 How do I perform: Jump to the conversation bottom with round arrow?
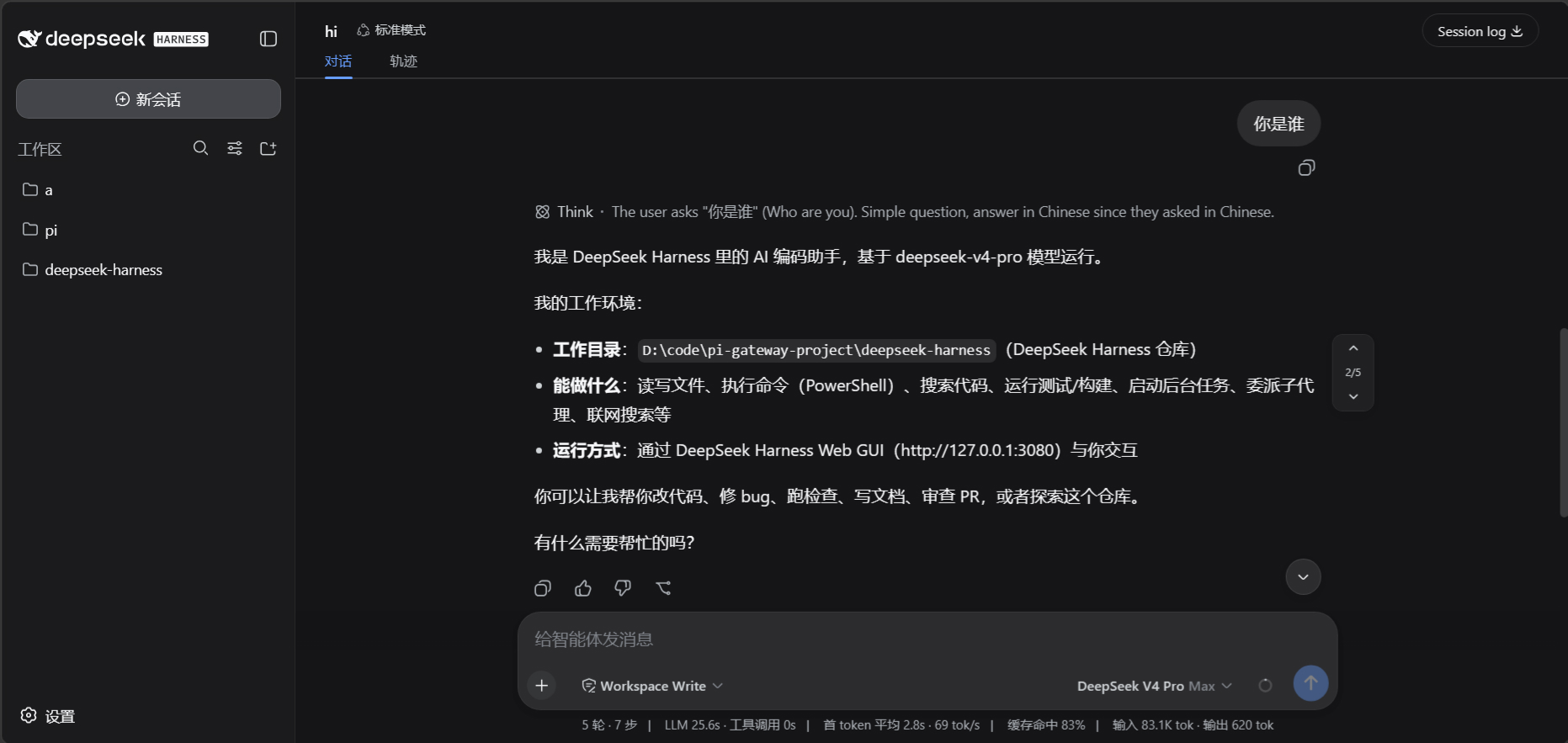pos(1303,577)
